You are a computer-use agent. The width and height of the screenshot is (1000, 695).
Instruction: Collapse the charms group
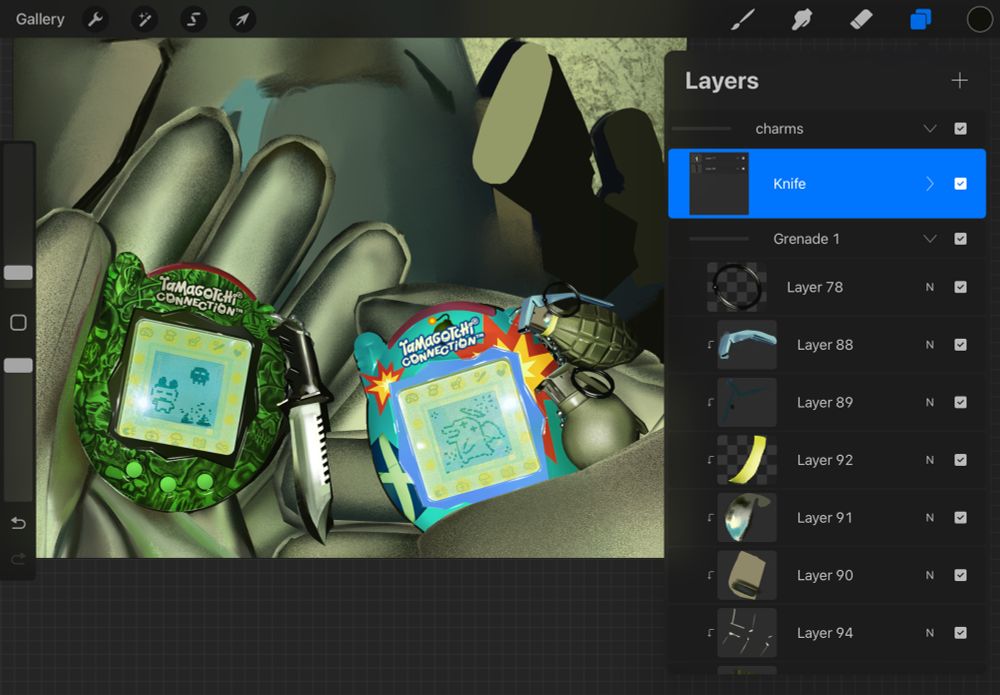930,129
